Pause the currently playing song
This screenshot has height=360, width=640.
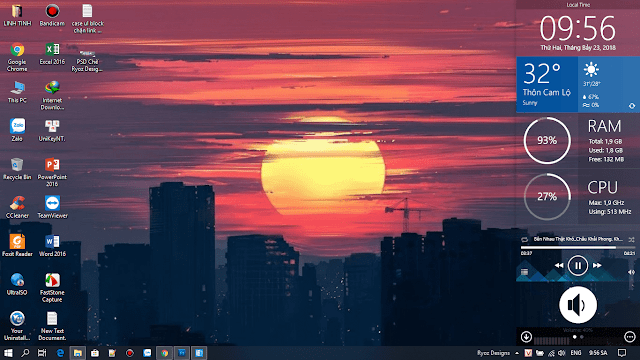click(x=578, y=266)
